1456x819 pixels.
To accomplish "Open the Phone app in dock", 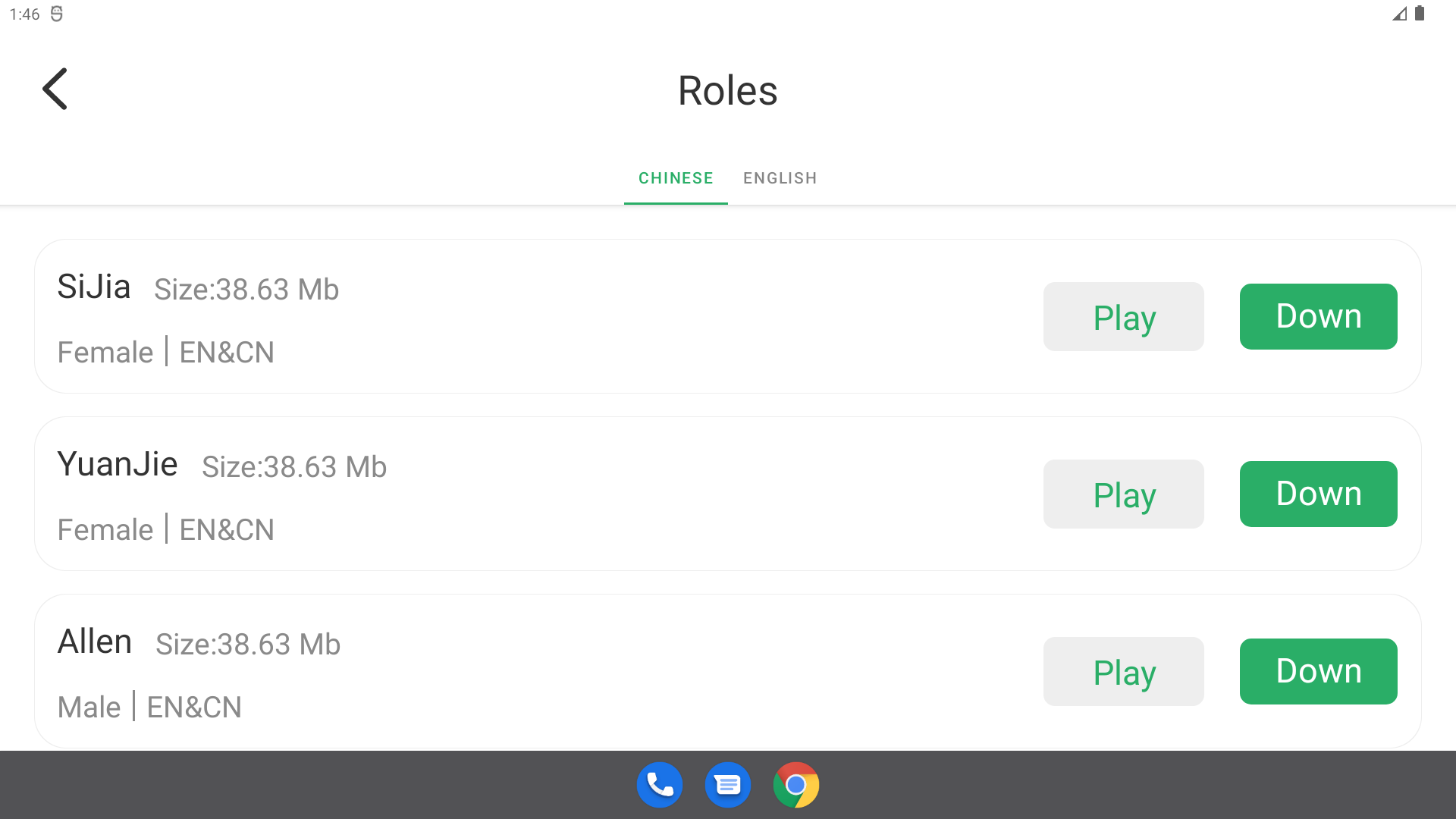I will click(x=659, y=785).
